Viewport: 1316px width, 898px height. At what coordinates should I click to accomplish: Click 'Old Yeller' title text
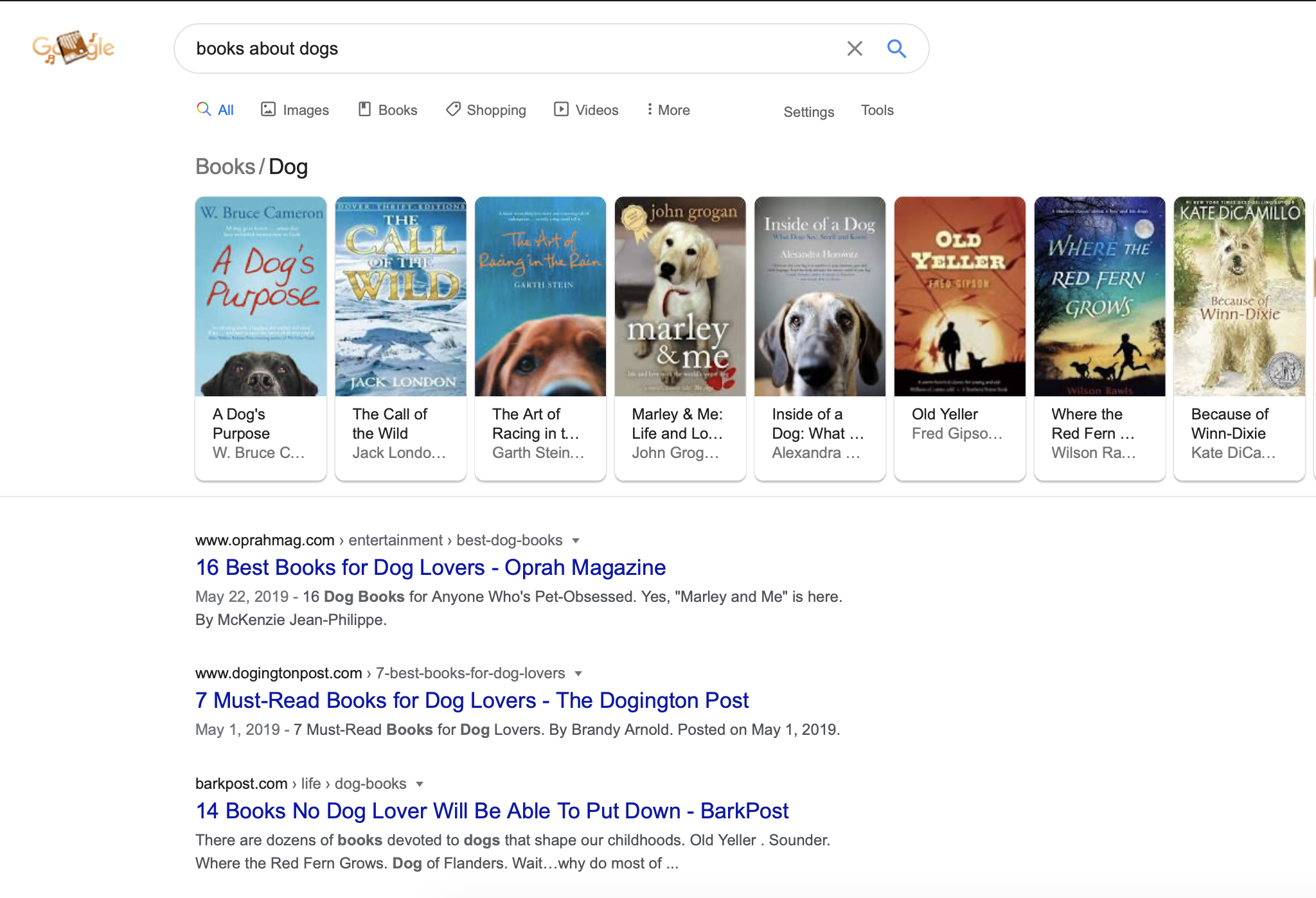[945, 414]
